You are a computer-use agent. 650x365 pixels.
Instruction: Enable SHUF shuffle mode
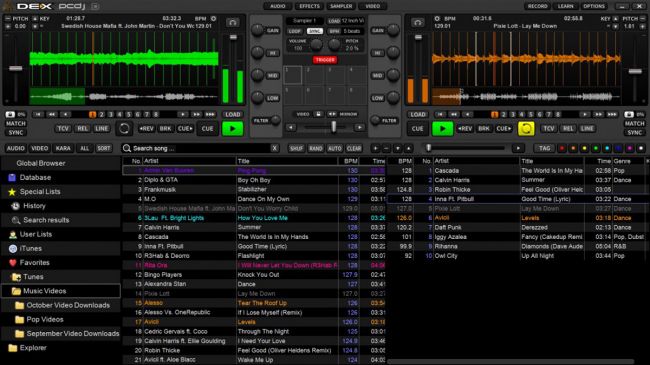[x=296, y=148]
